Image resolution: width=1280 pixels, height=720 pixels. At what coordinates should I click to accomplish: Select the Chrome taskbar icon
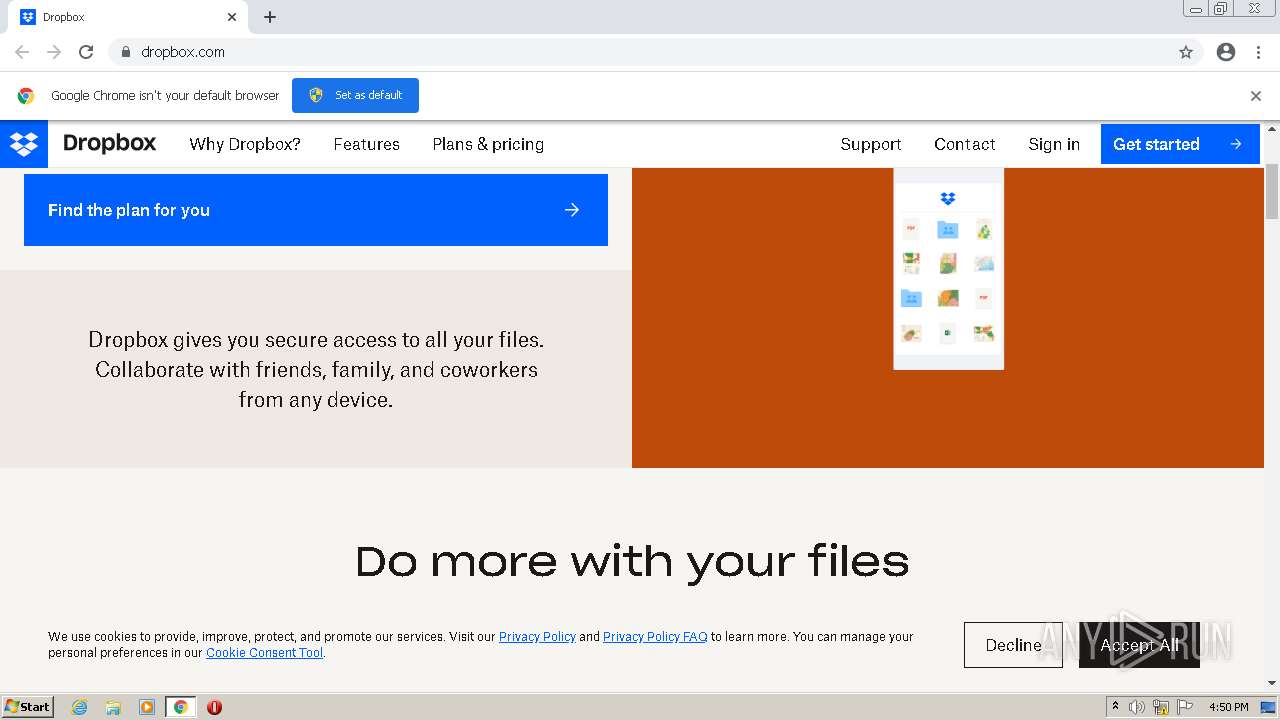(180, 707)
